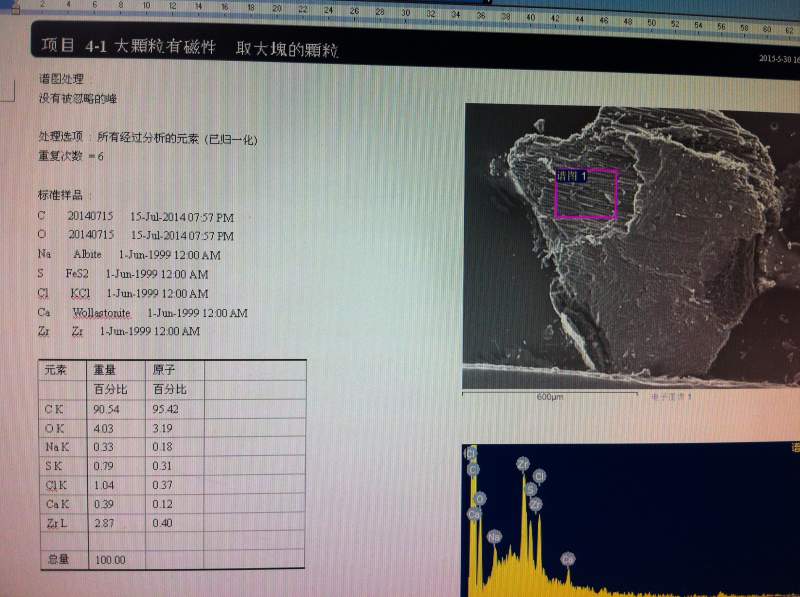Click the '标准样品' heading
This screenshot has height=597, width=800.
[x=60, y=195]
